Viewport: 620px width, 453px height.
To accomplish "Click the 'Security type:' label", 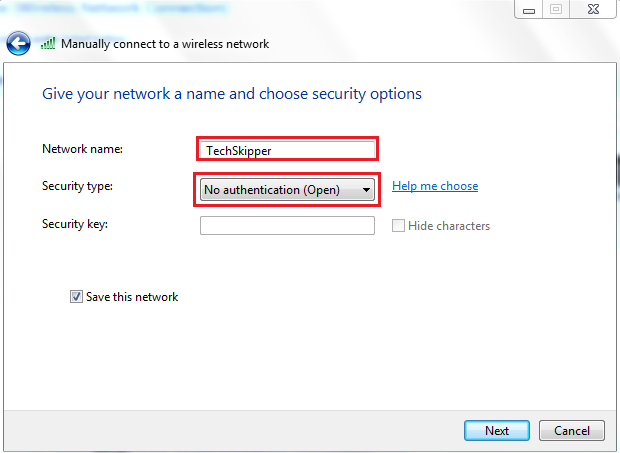I will 77,186.
